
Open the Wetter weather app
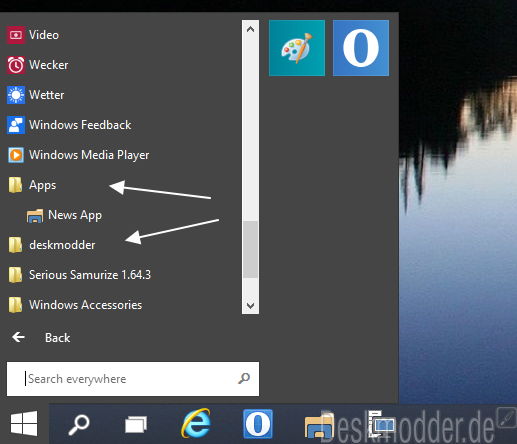(35, 95)
